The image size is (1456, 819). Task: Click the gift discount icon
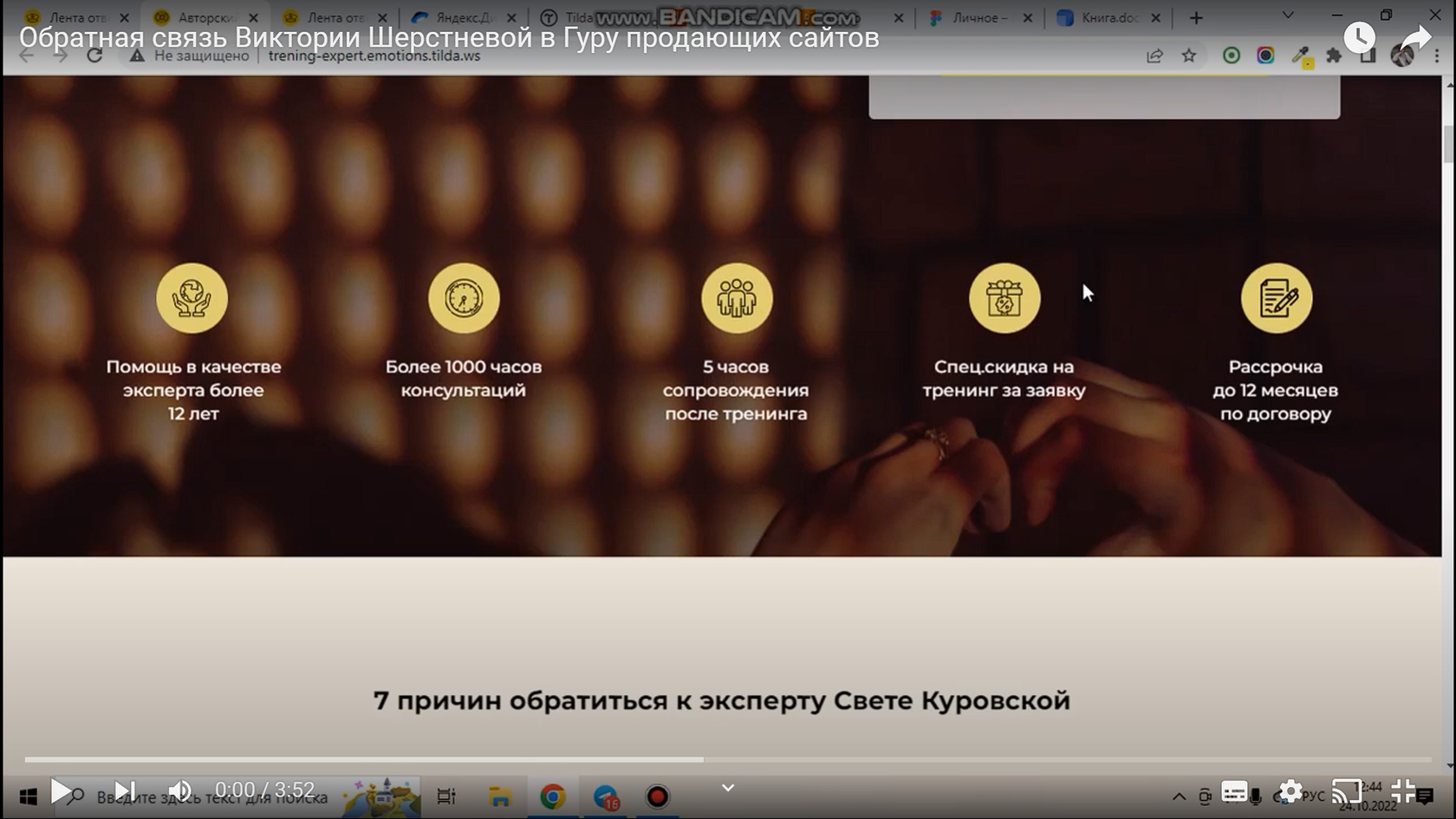click(1004, 298)
